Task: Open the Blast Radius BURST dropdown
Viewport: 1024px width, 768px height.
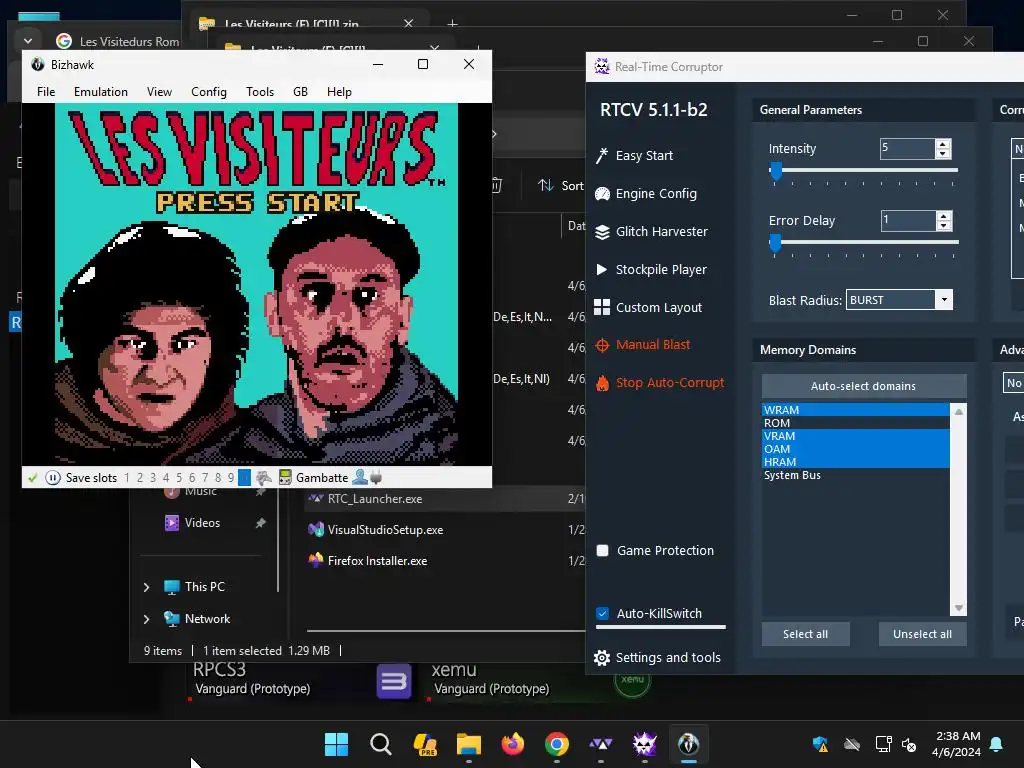Action: coord(899,300)
